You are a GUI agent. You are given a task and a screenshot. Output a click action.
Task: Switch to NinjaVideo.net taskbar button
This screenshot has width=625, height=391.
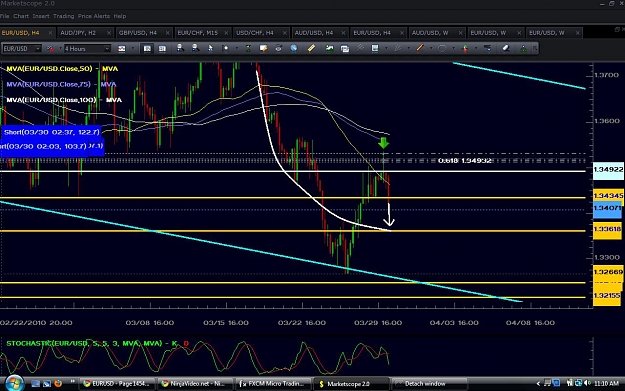tap(194, 383)
